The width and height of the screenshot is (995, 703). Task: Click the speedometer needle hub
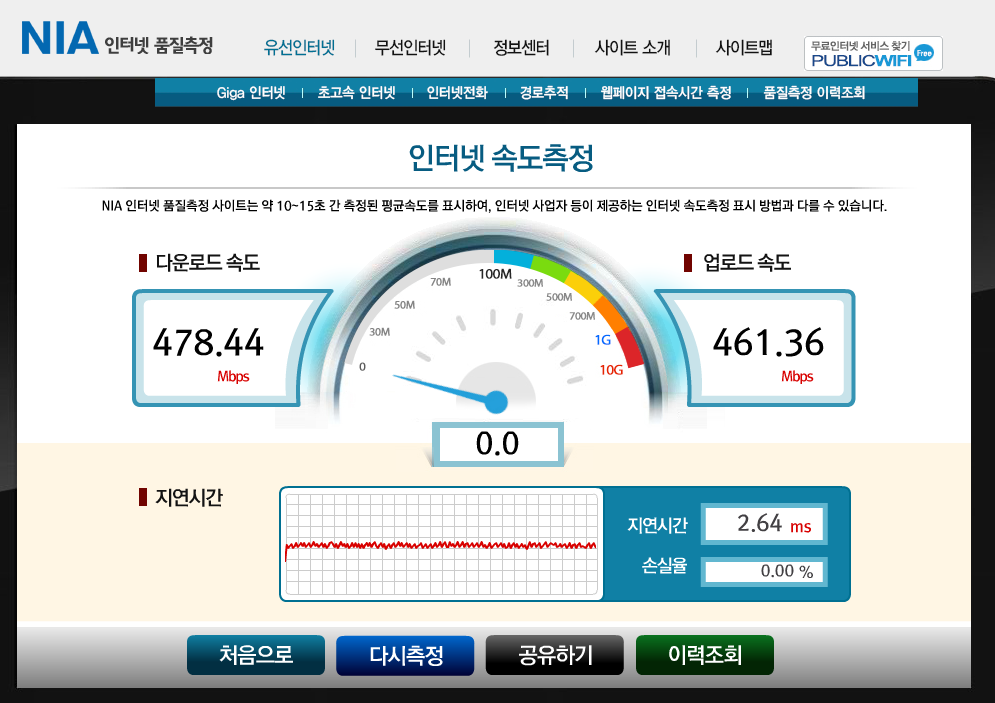[496, 402]
